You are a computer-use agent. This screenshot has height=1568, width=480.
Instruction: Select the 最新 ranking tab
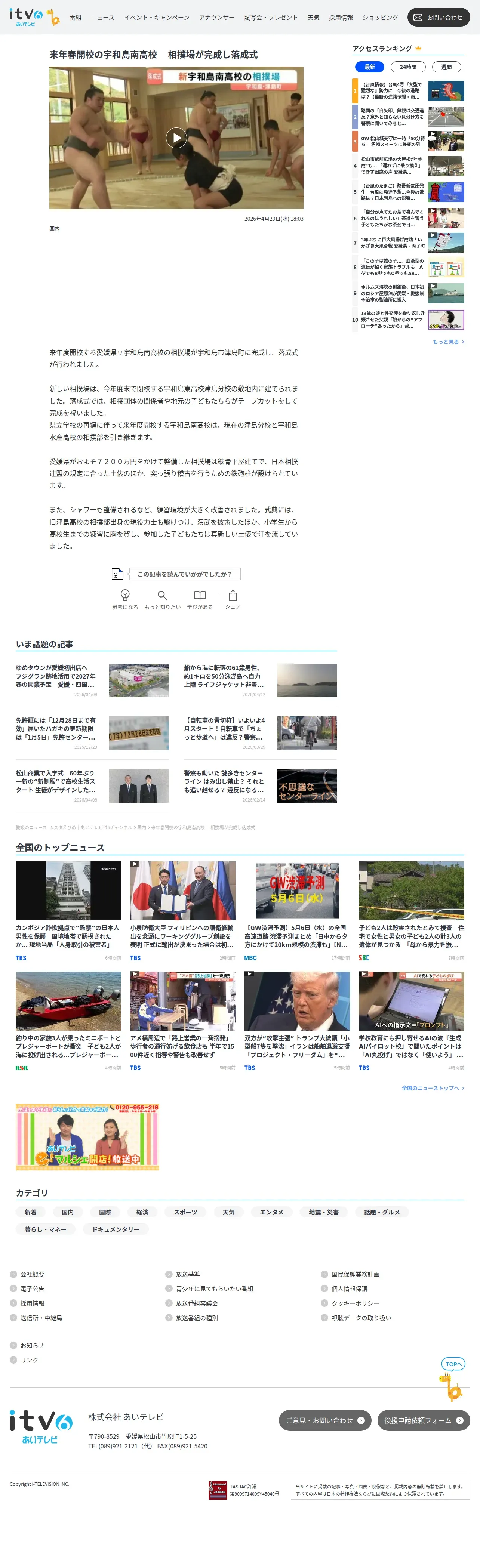coord(370,67)
